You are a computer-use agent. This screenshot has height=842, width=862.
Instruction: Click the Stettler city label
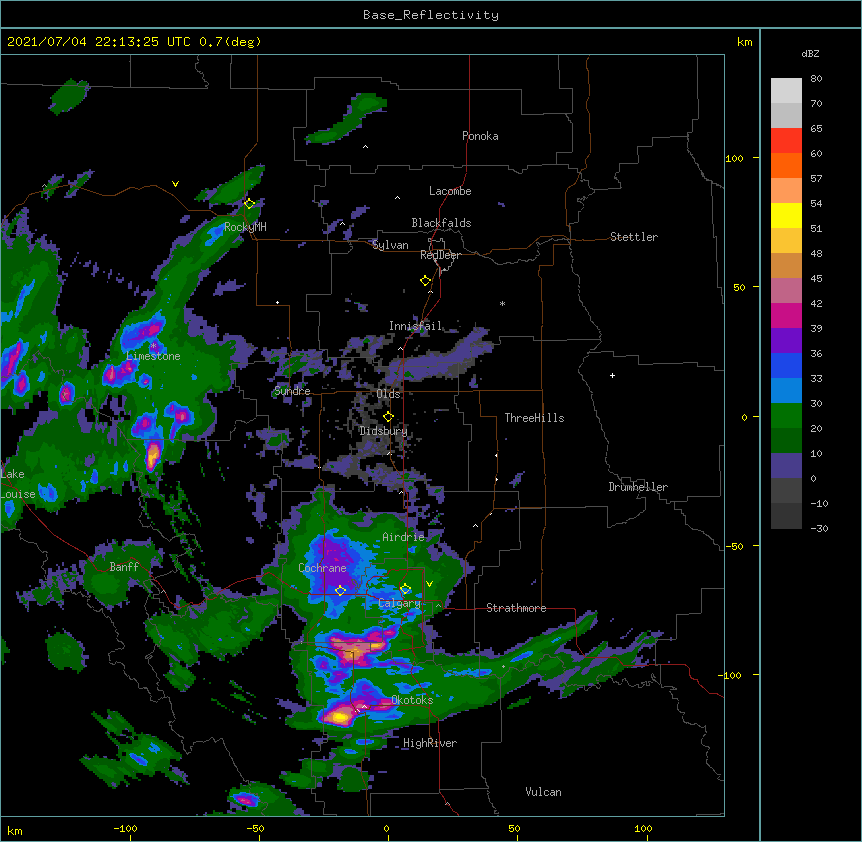point(634,237)
